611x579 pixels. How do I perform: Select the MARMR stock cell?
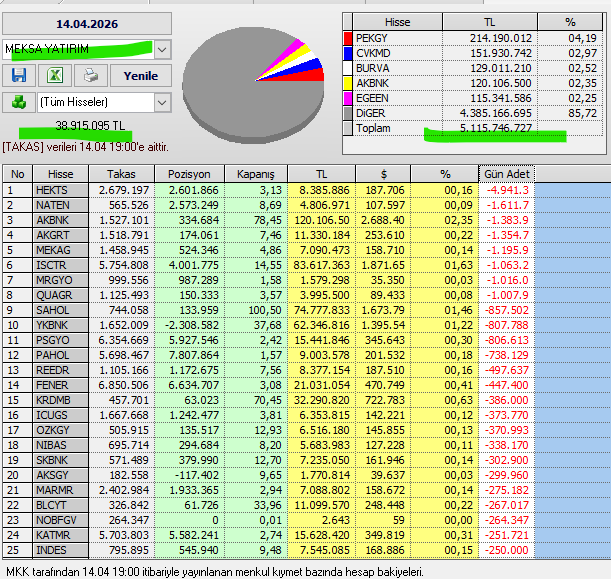click(60, 490)
